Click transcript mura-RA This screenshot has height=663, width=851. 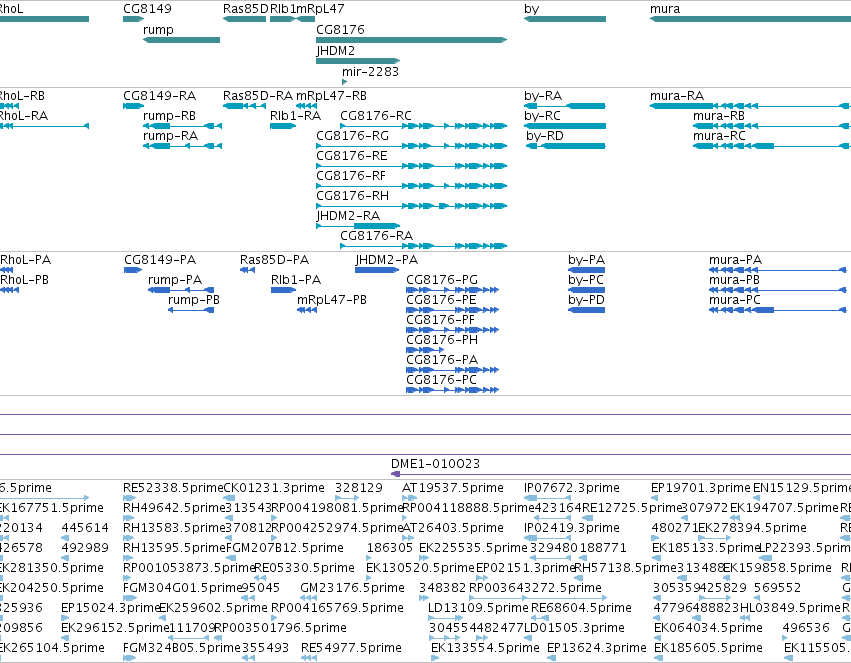(750, 106)
